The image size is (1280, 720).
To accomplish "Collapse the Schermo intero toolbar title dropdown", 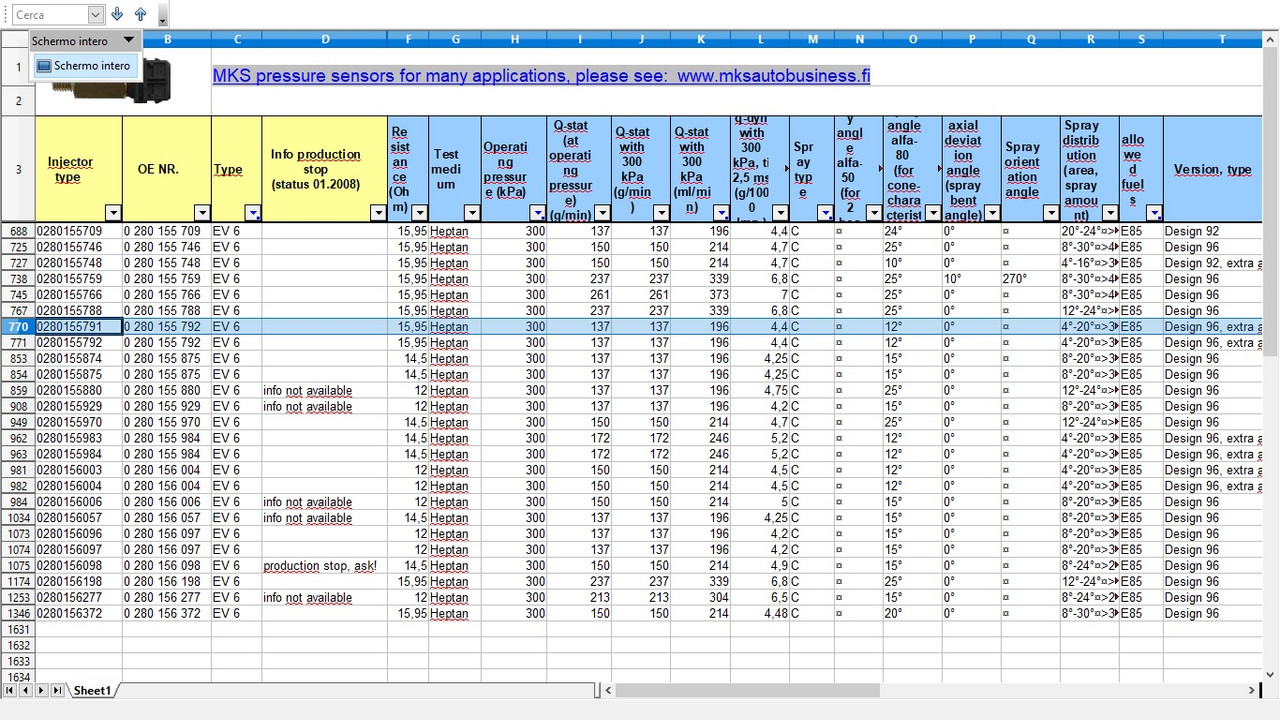I will [128, 41].
